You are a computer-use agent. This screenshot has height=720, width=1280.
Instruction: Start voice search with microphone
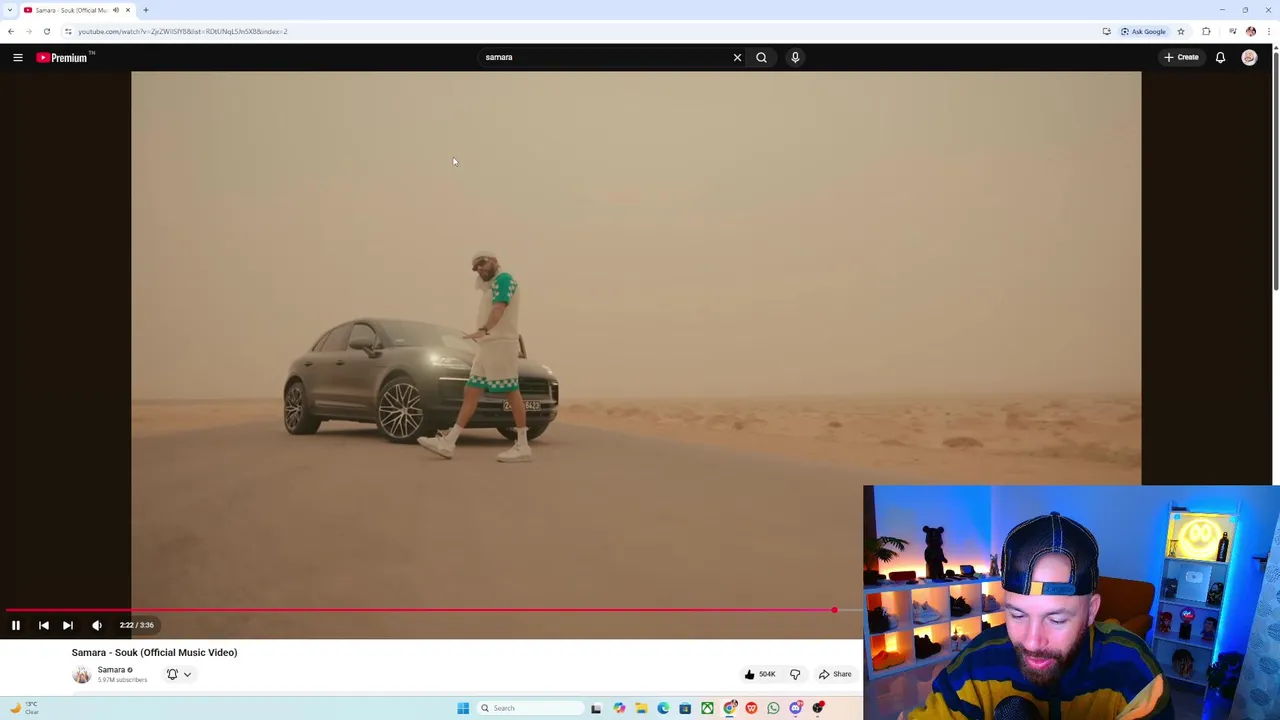795,58
